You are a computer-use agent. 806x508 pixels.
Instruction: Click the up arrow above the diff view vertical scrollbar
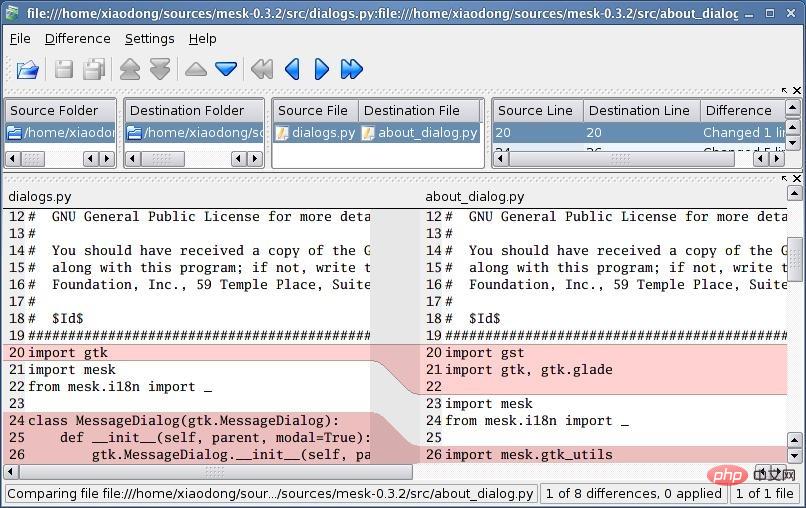[794, 193]
